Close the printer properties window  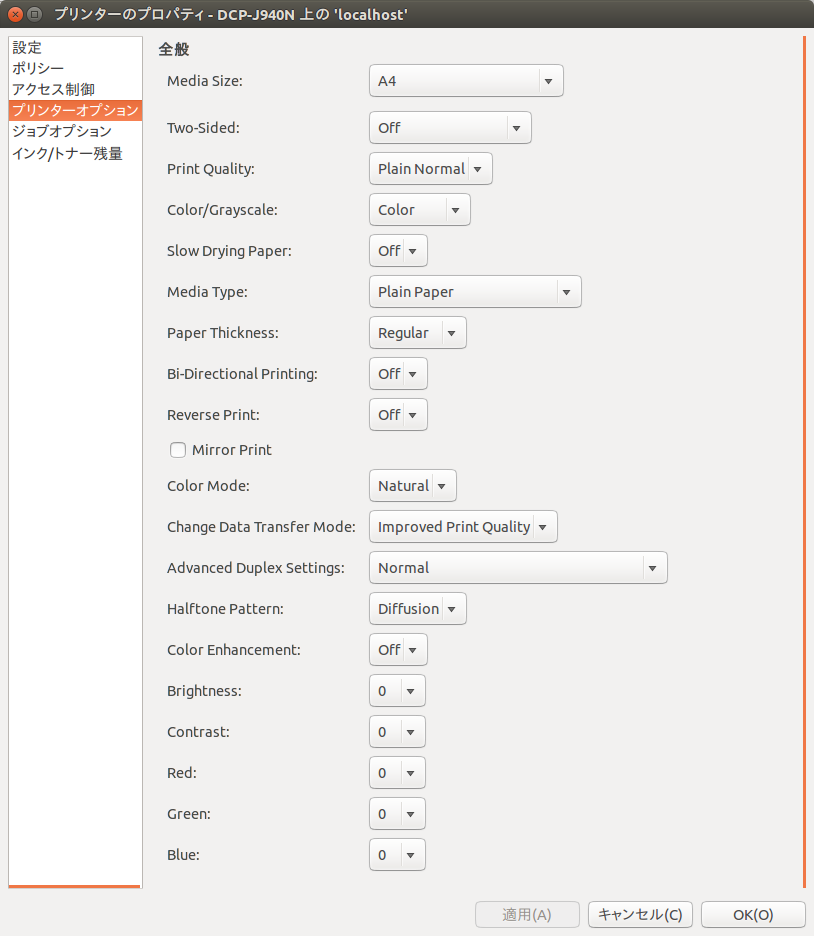click(16, 14)
